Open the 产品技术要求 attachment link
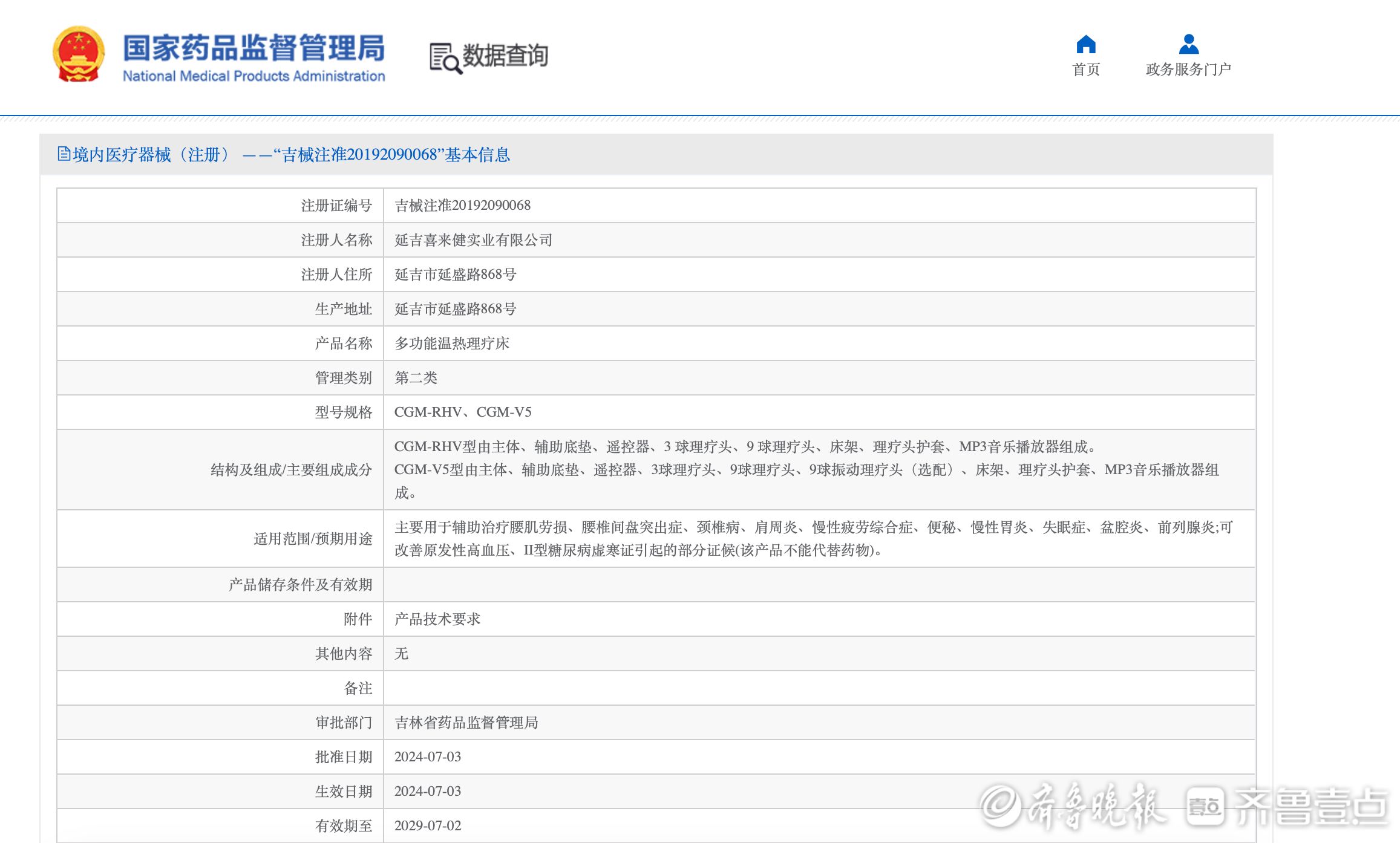1400x843 pixels. click(x=437, y=619)
